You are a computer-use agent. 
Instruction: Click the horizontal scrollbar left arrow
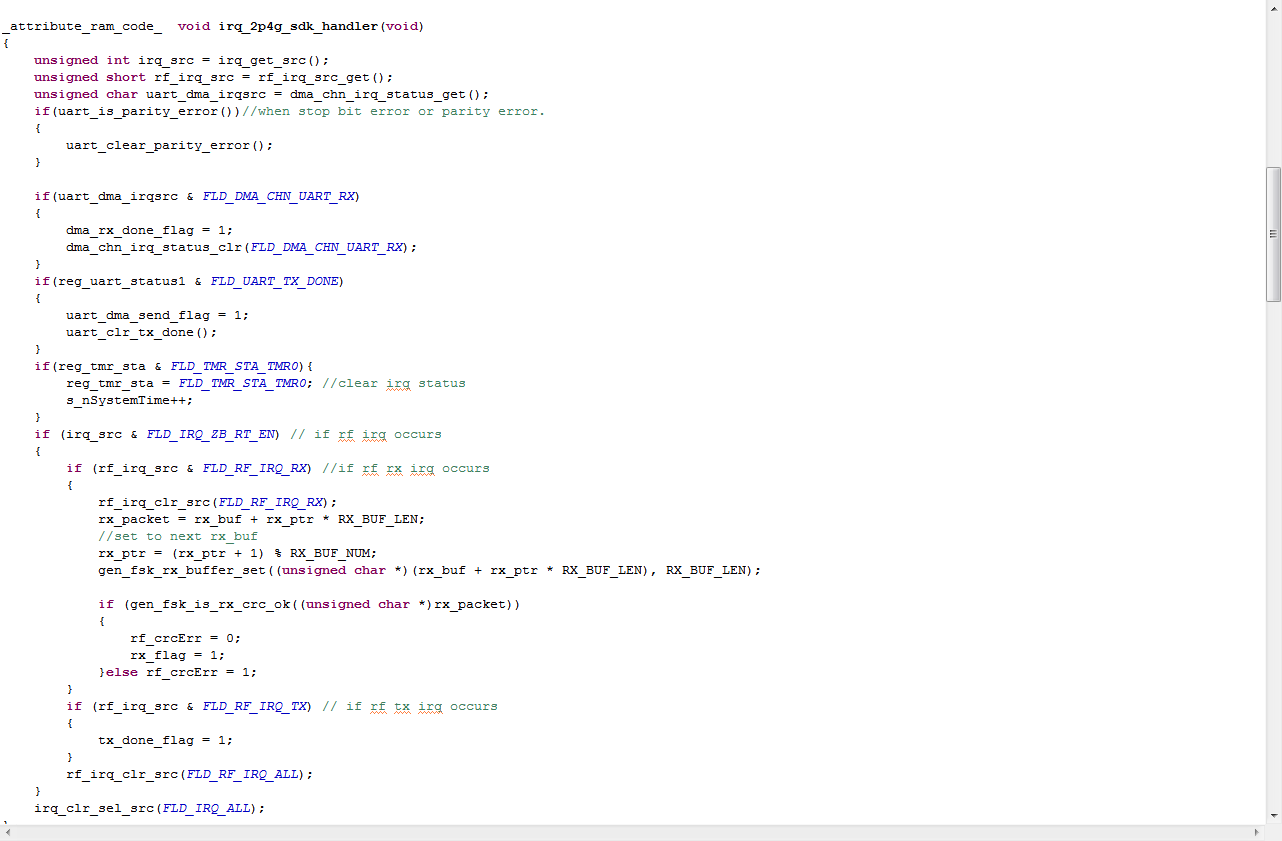8,832
